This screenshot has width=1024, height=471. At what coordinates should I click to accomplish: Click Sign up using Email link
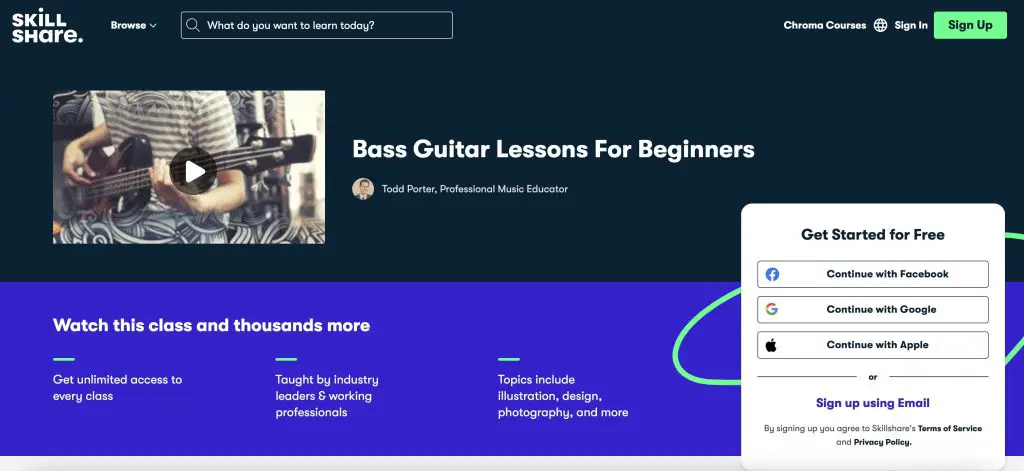[x=873, y=403]
